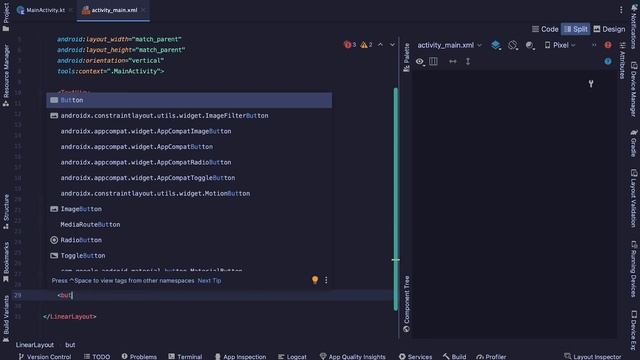Switch editor to Split view
The width and height of the screenshot is (640, 360).
pyautogui.click(x=576, y=29)
